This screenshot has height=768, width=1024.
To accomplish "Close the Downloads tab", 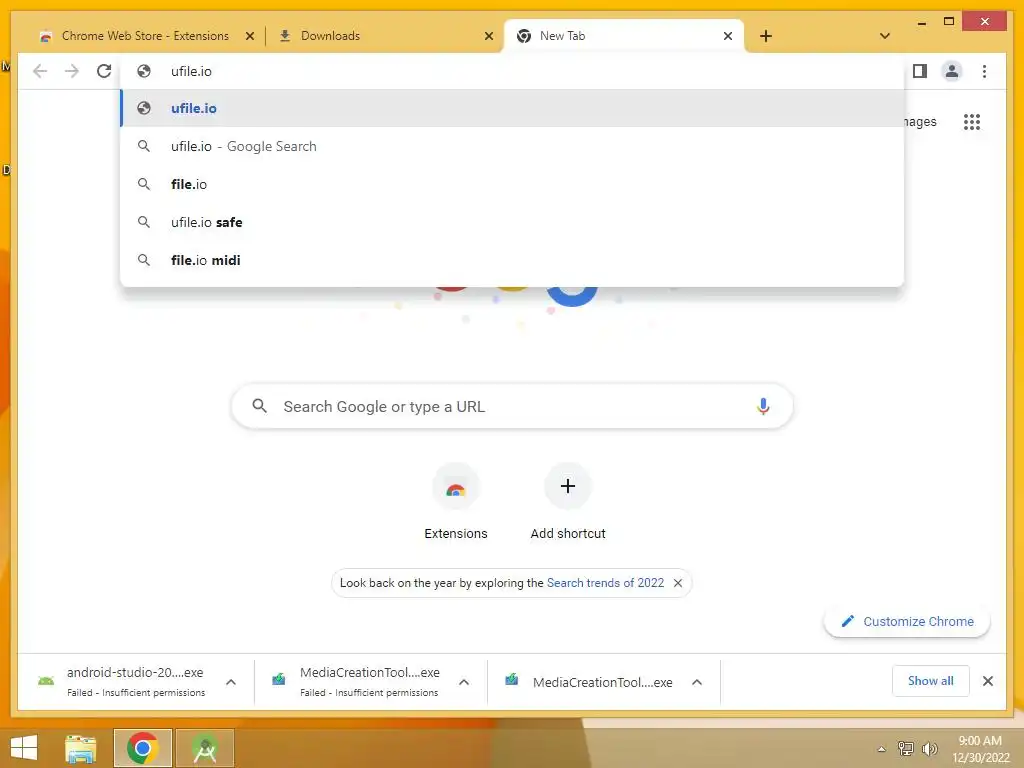I will 488,36.
